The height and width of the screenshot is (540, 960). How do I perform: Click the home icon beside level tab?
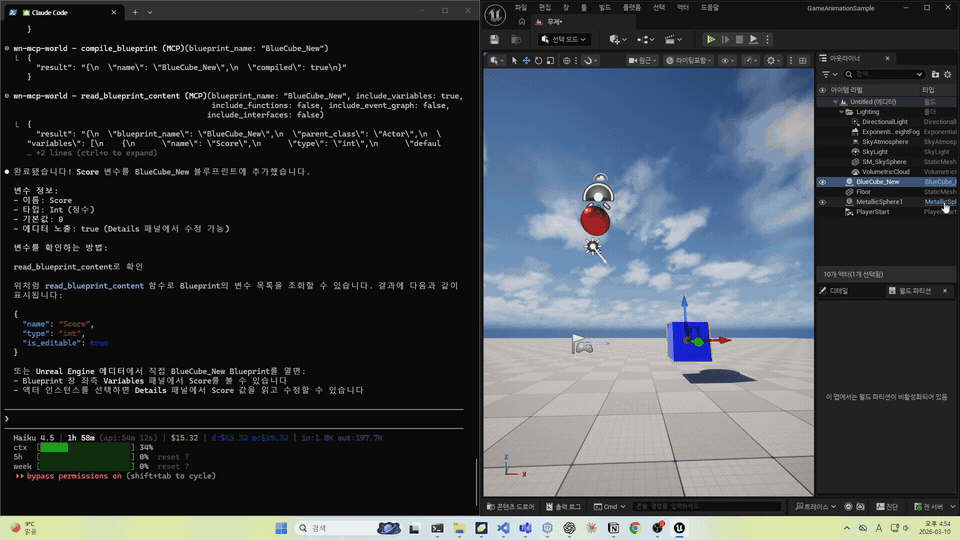[x=522, y=21]
